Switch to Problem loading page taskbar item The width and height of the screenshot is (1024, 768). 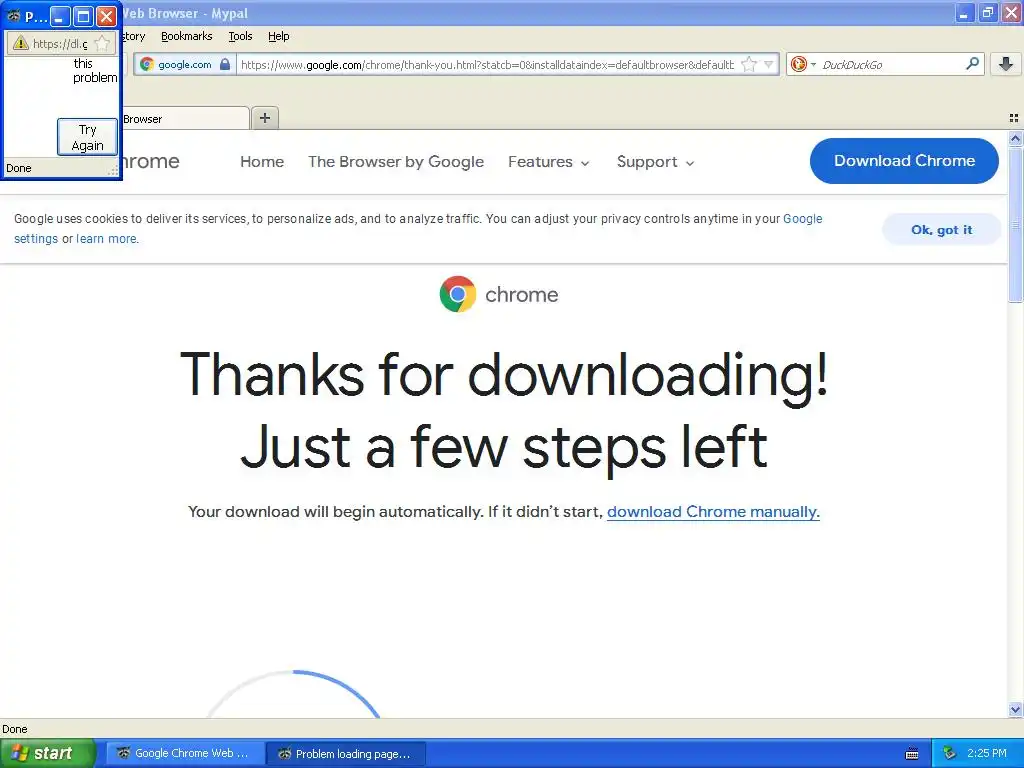pos(346,753)
